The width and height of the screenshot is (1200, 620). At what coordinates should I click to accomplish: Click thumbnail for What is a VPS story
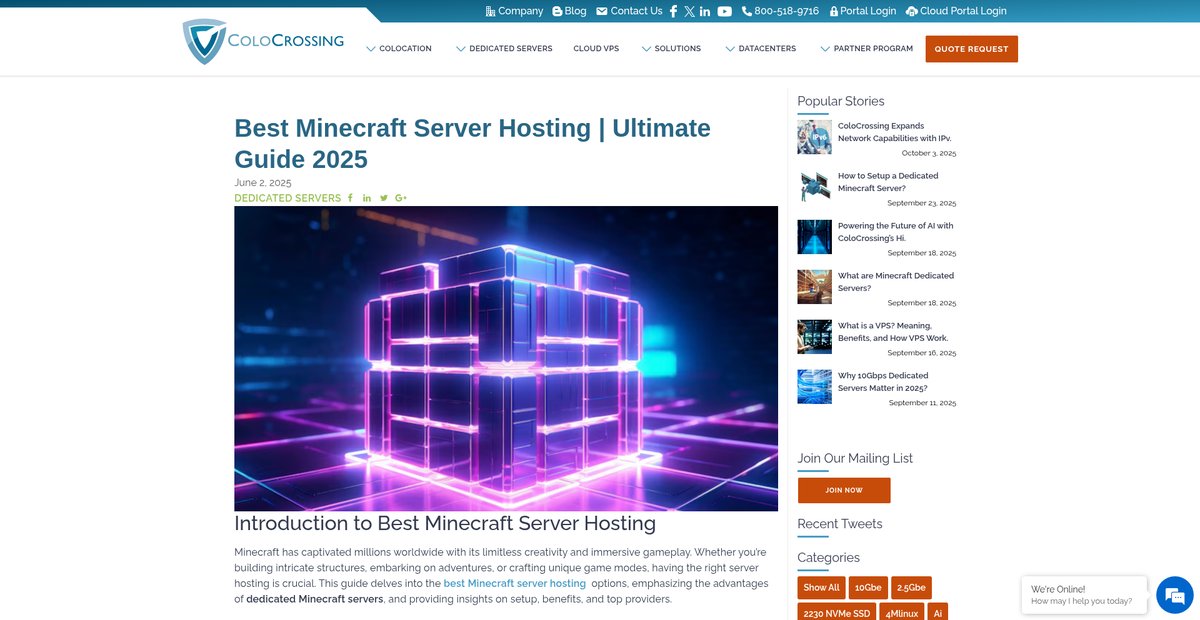(x=814, y=337)
